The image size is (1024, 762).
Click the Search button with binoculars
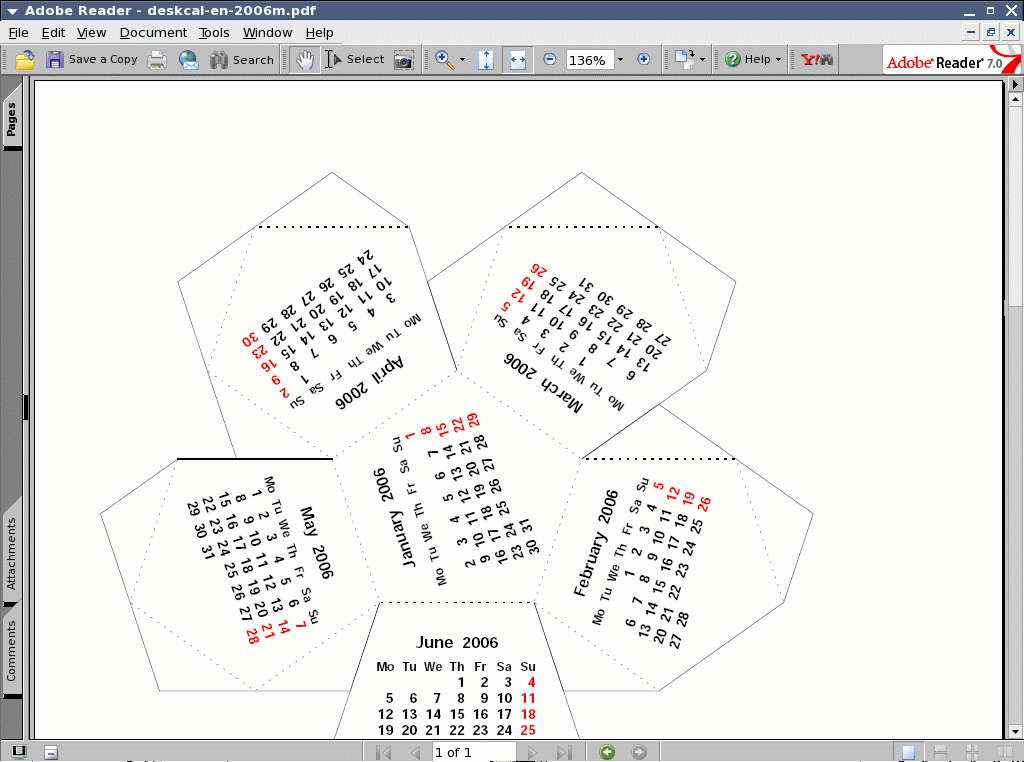point(242,60)
